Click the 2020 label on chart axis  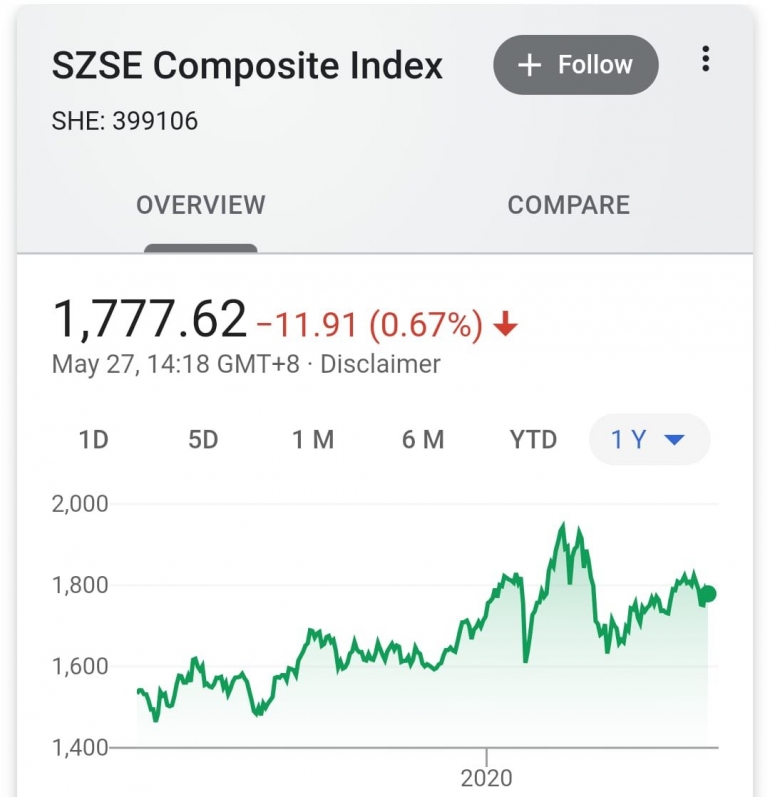[486, 777]
